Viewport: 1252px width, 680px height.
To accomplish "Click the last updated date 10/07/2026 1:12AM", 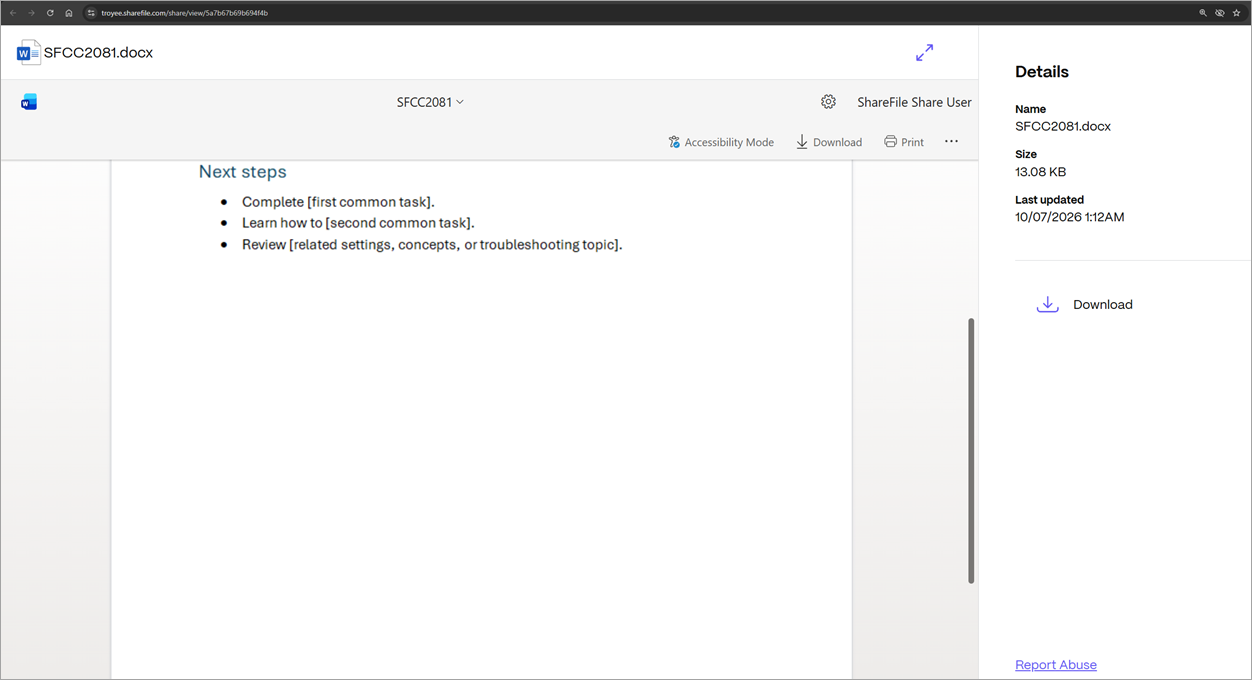I will point(1069,217).
